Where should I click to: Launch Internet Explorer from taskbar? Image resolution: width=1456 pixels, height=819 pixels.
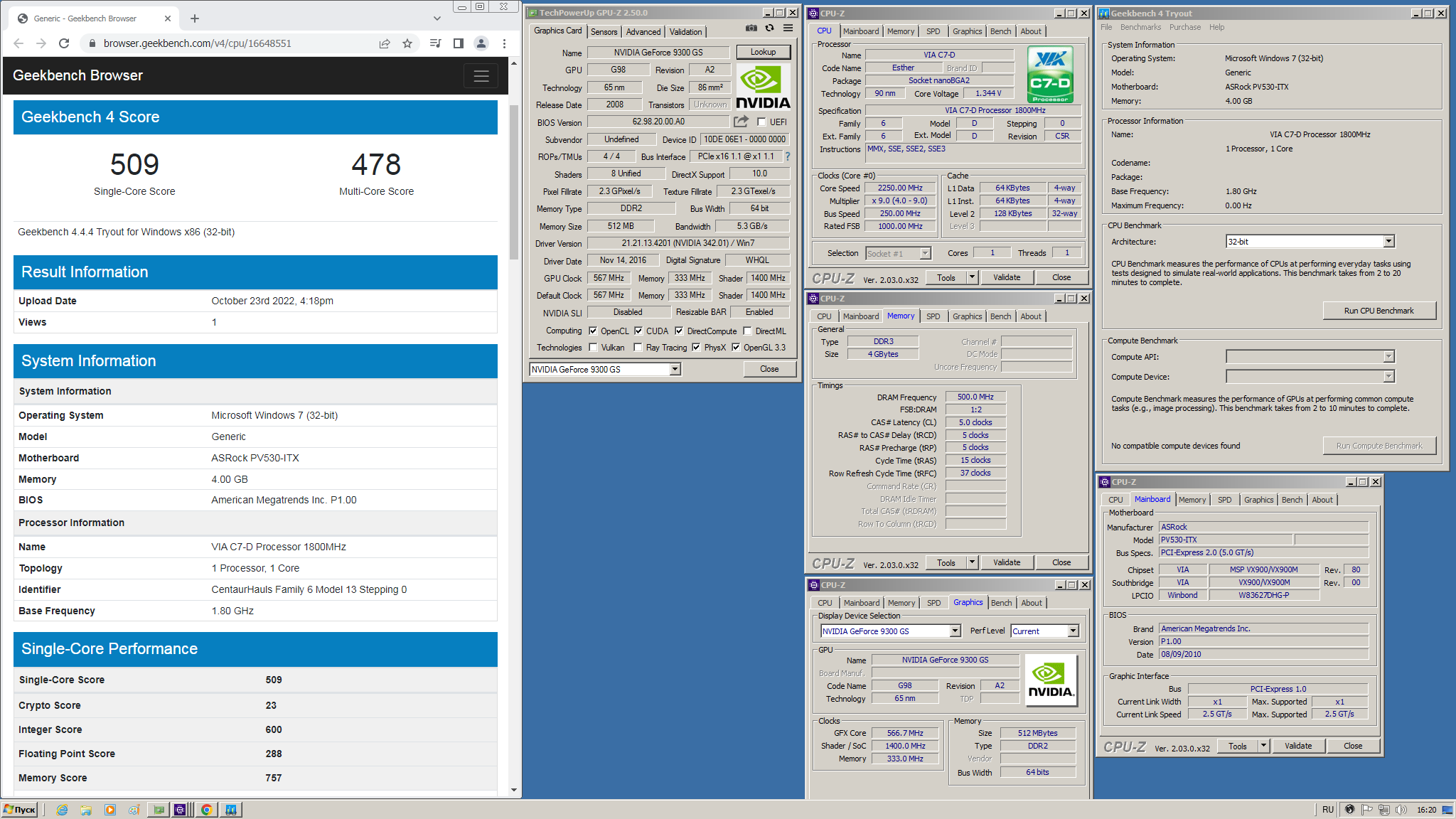(x=62, y=810)
